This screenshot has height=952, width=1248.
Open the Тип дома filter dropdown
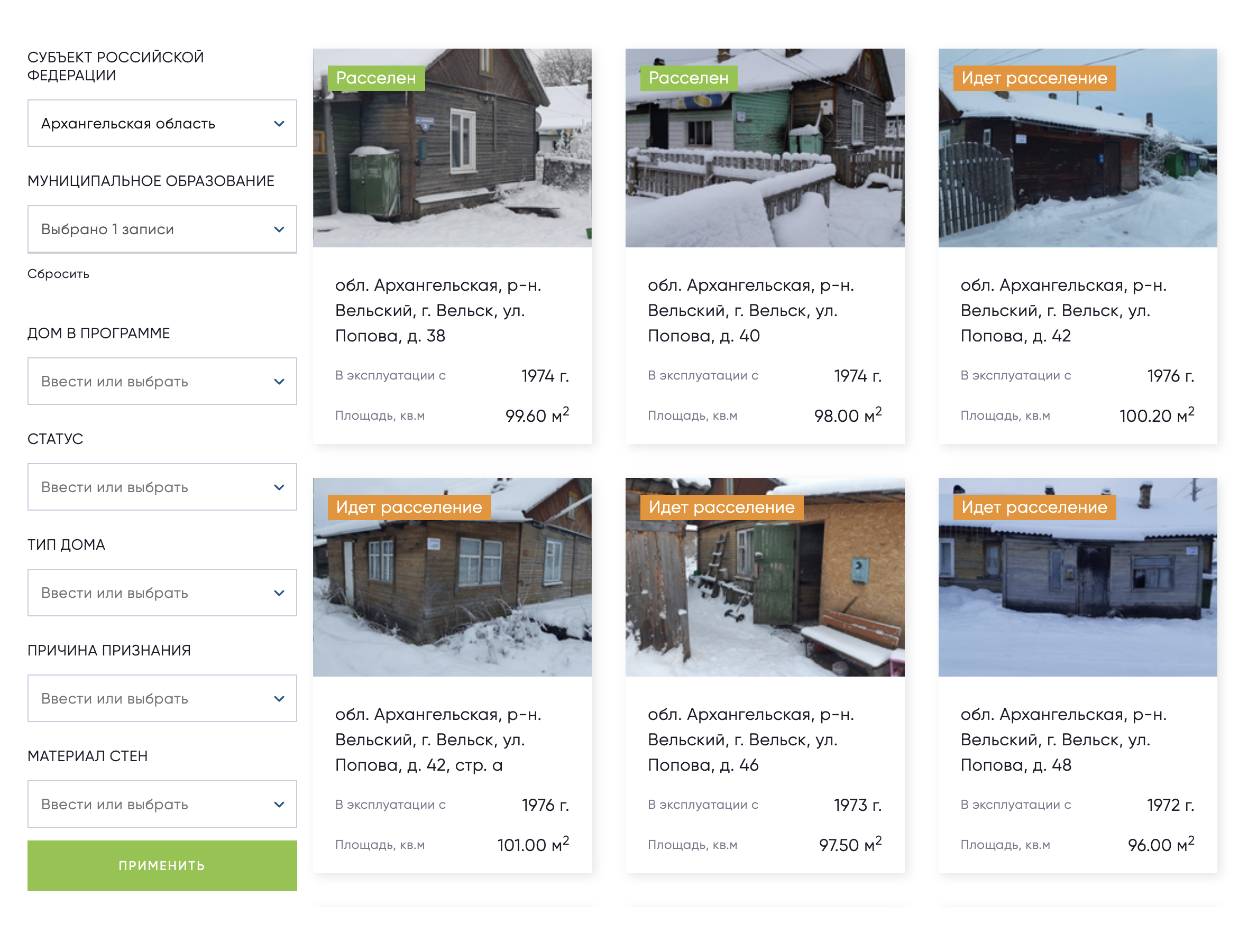coord(161,592)
